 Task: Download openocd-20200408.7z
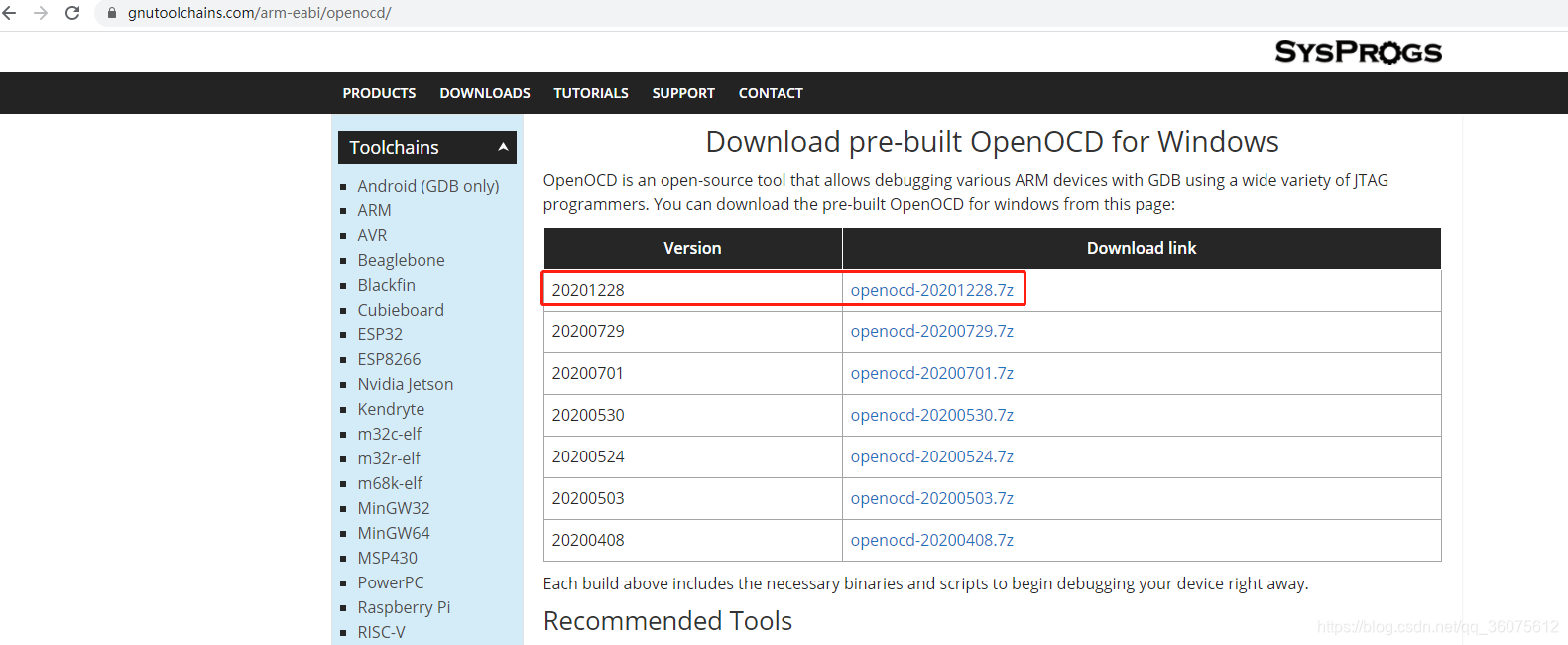(932, 540)
